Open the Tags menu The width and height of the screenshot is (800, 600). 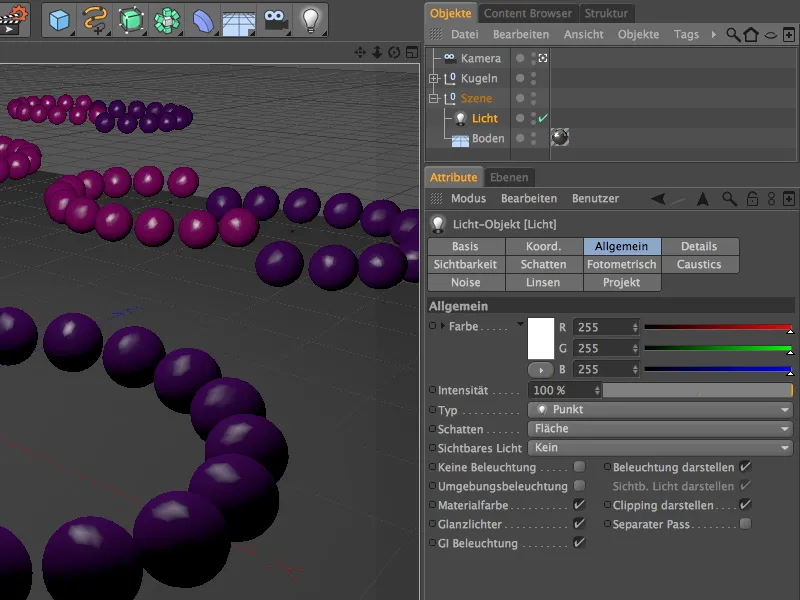point(686,35)
